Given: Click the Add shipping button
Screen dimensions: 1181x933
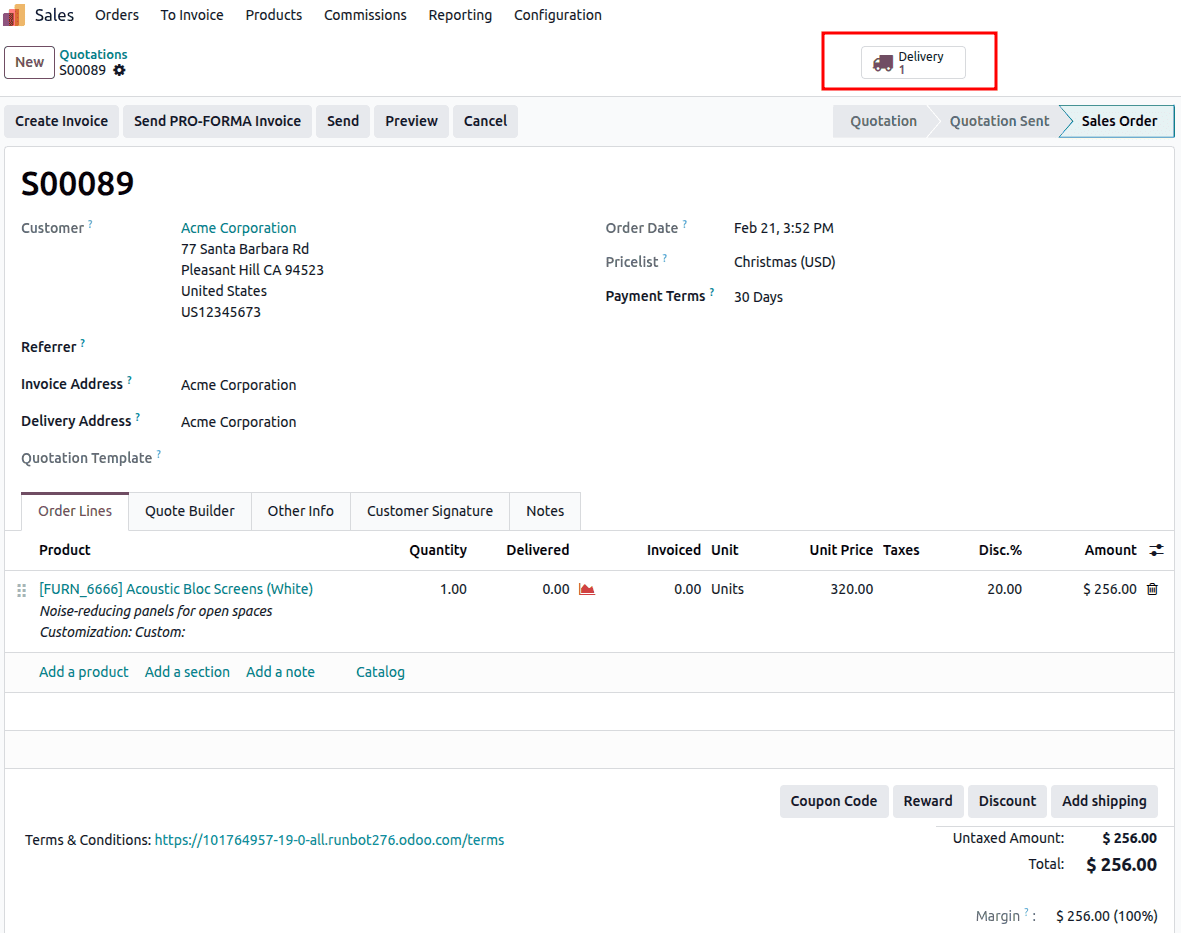Looking at the screenshot, I should [x=1104, y=801].
